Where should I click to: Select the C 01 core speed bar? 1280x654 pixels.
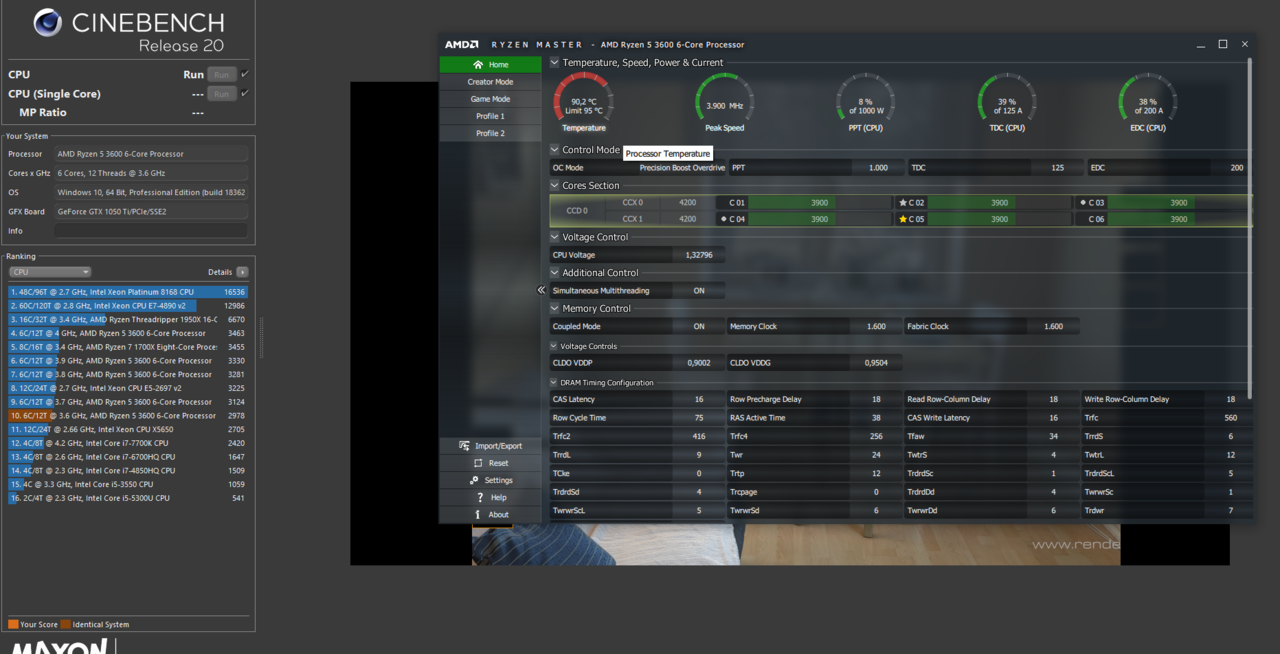click(x=819, y=203)
